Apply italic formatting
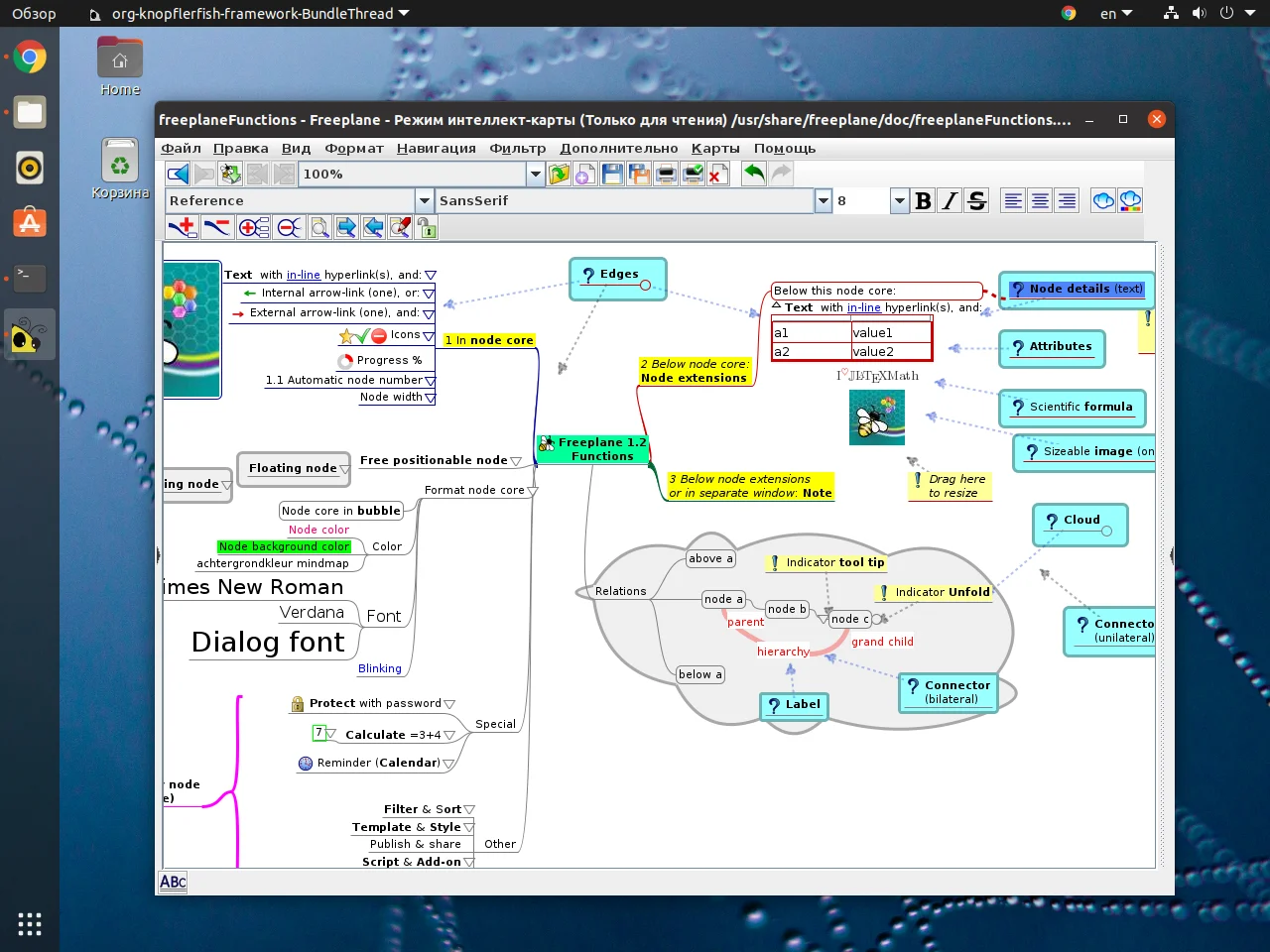Image resolution: width=1270 pixels, height=952 pixels. pyautogui.click(x=950, y=200)
